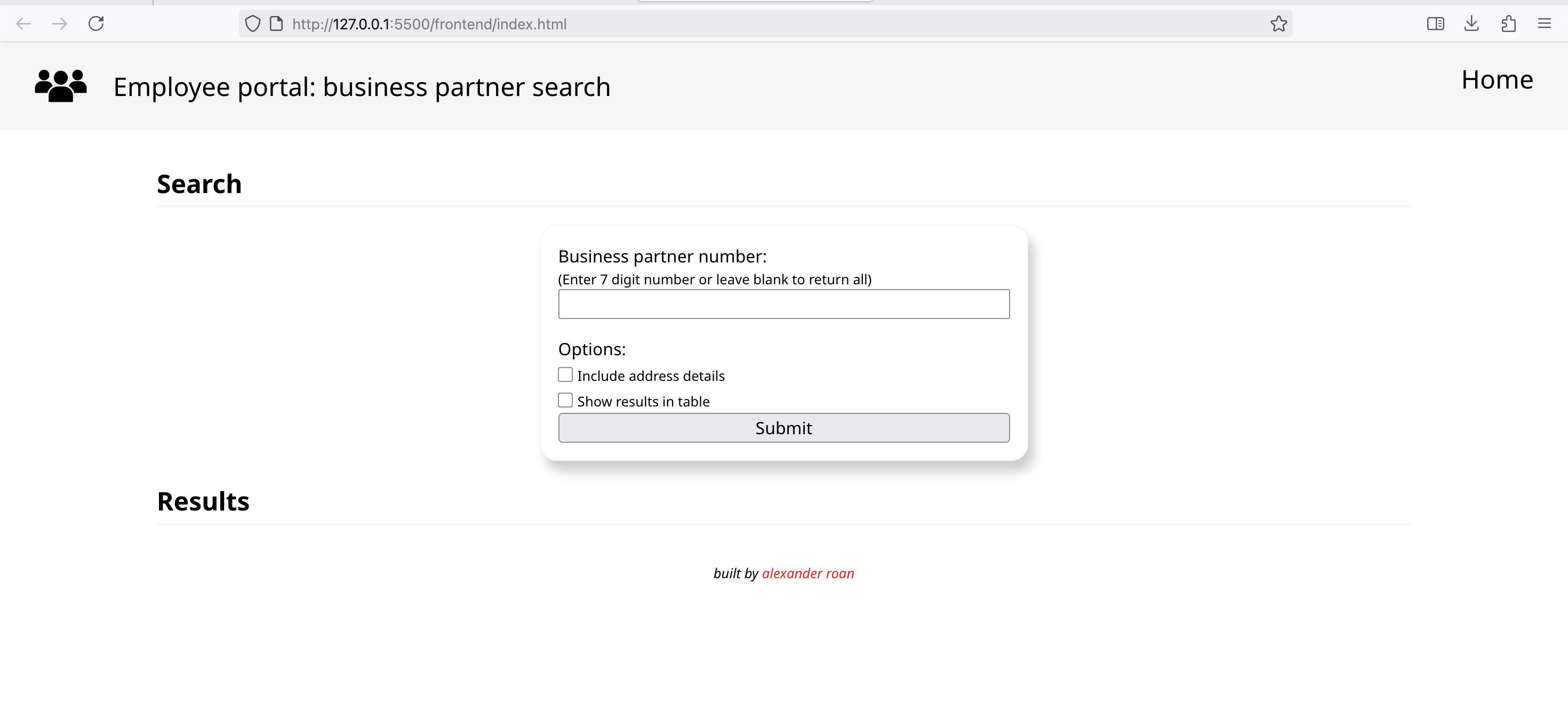The image size is (1568, 718).
Task: Click the browser forward arrow
Action: pos(60,24)
